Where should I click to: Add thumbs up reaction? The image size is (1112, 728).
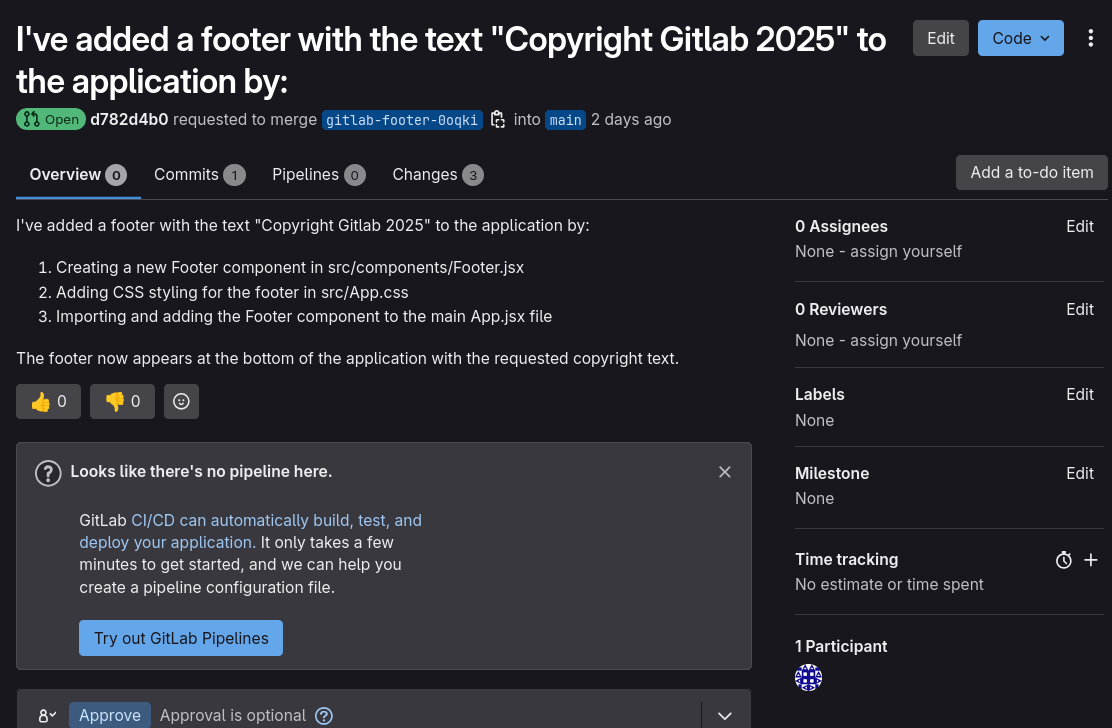[x=48, y=401]
